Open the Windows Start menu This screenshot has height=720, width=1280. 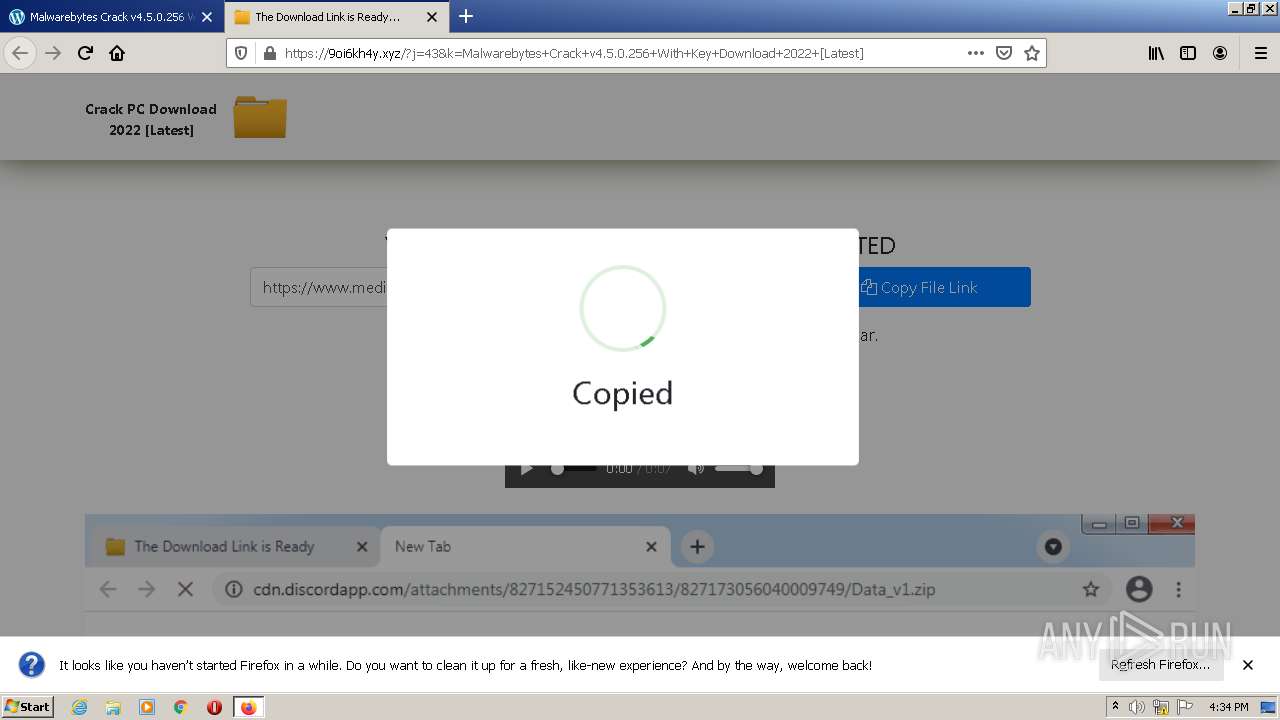pos(28,707)
